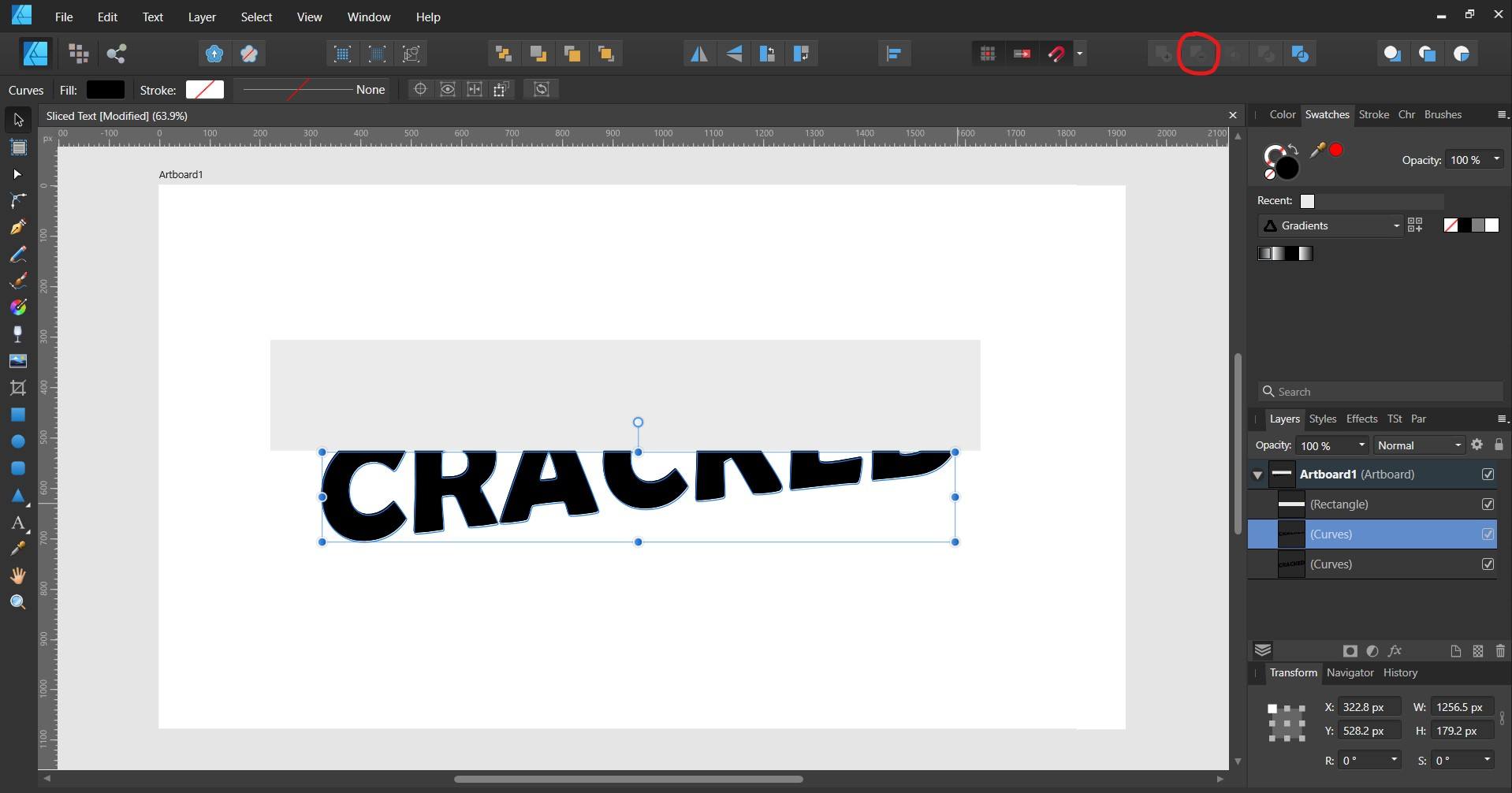
Task: Open the Layer menu
Action: [201, 17]
